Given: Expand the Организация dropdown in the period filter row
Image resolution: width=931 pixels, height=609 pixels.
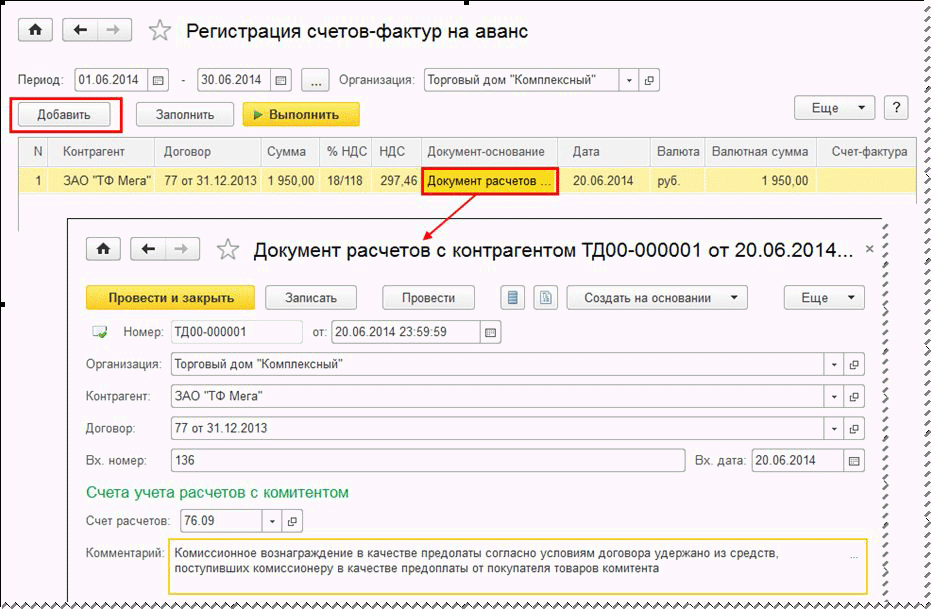Looking at the screenshot, I should [x=628, y=80].
